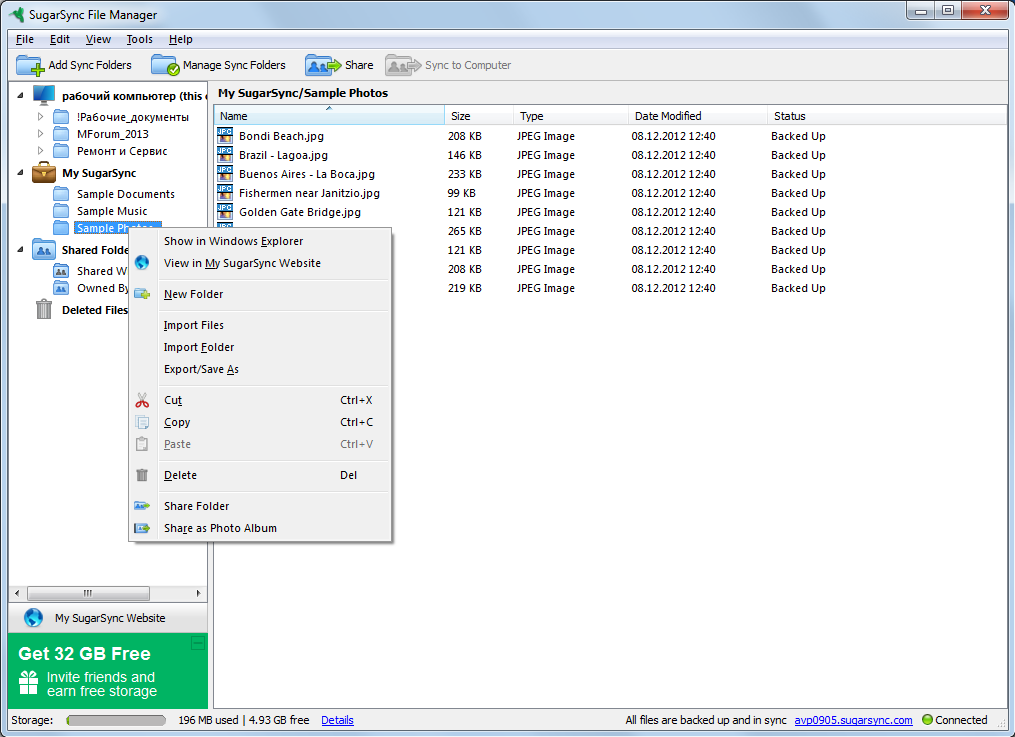Sort files by the Name column header

pos(329,116)
